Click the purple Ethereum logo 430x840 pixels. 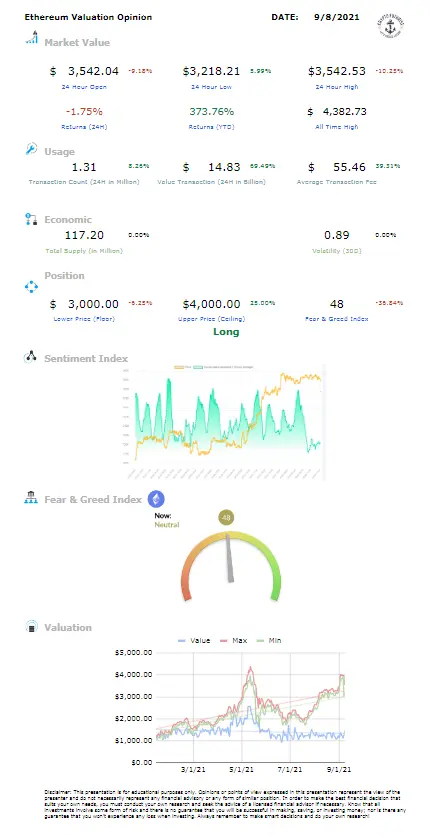pyautogui.click(x=156, y=499)
